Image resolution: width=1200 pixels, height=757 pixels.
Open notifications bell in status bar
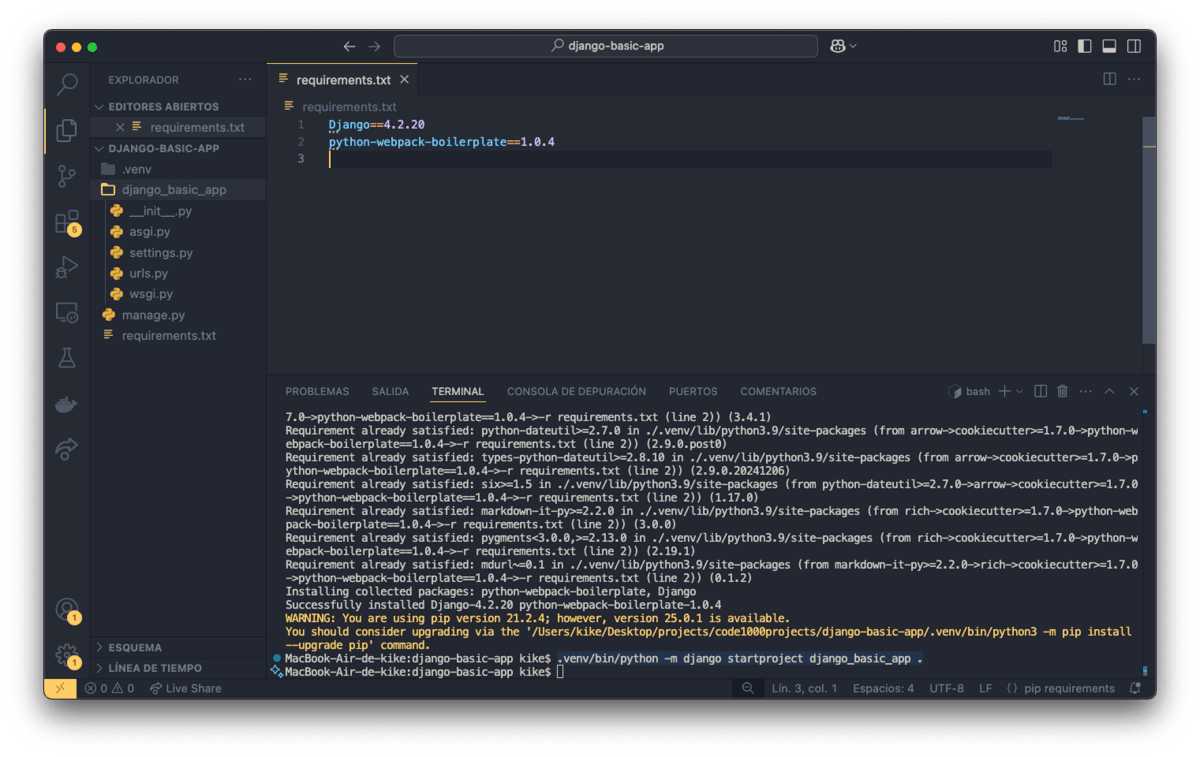(x=1135, y=688)
